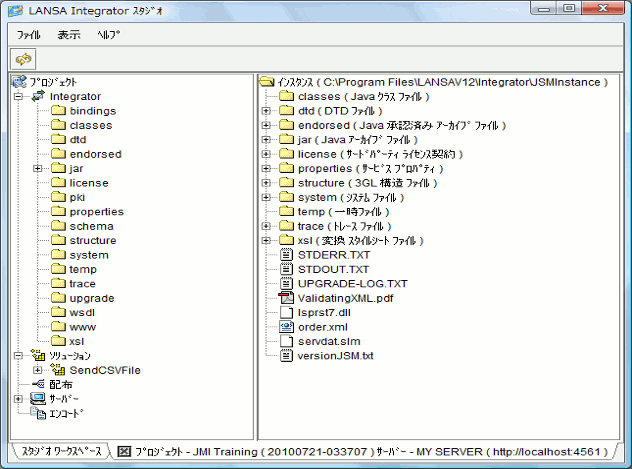Select the www folder icon
Viewport: 632px width, 469px height.
click(58, 327)
